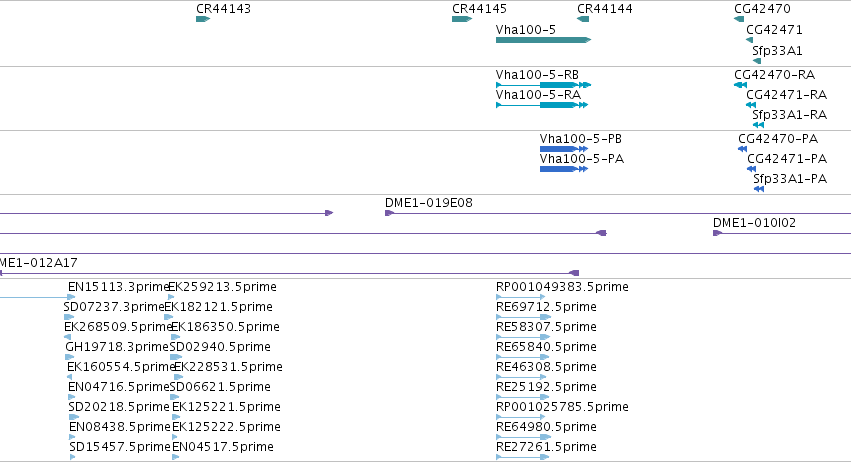Select the CR44144 gene arrow
Screen dimensions: 851x462
[583, 19]
